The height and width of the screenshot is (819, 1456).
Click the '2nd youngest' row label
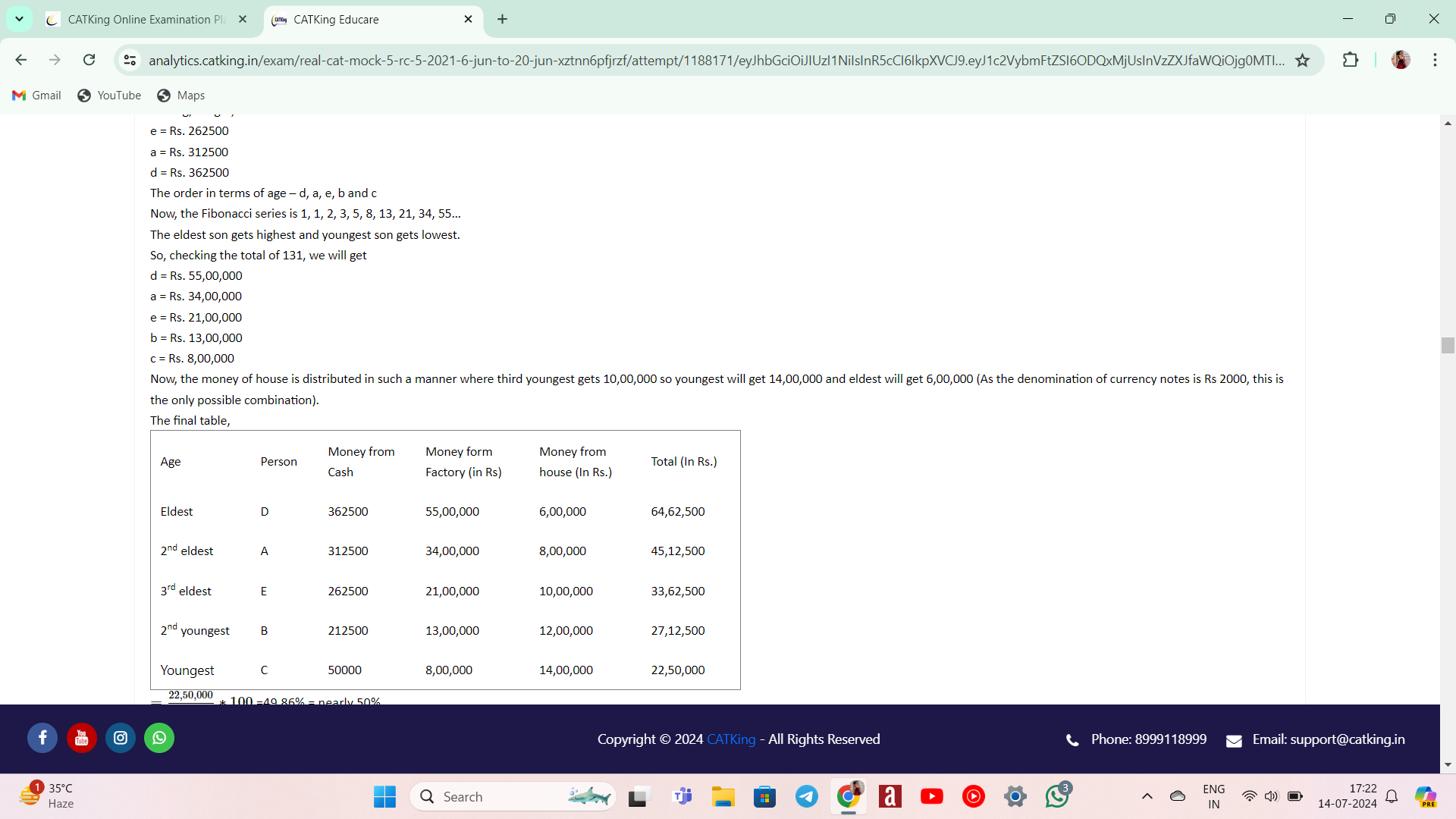(x=195, y=630)
